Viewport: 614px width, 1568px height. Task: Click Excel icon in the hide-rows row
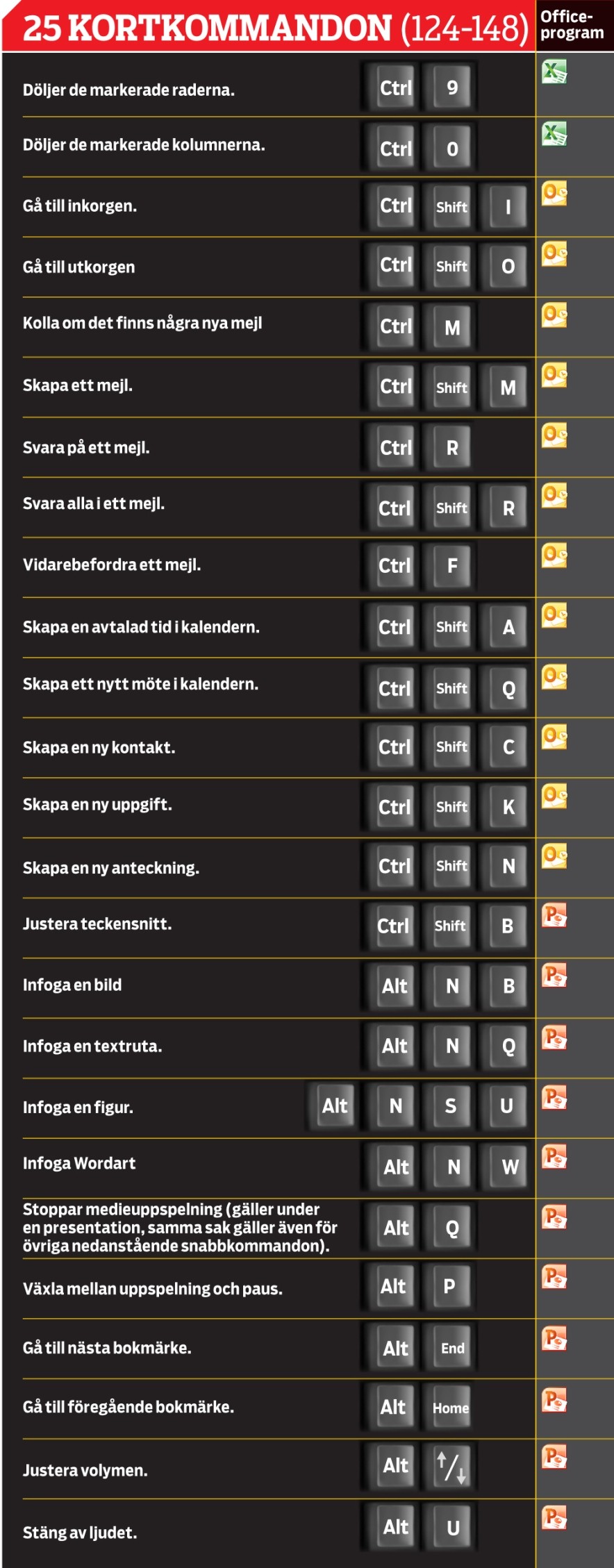pos(554,72)
